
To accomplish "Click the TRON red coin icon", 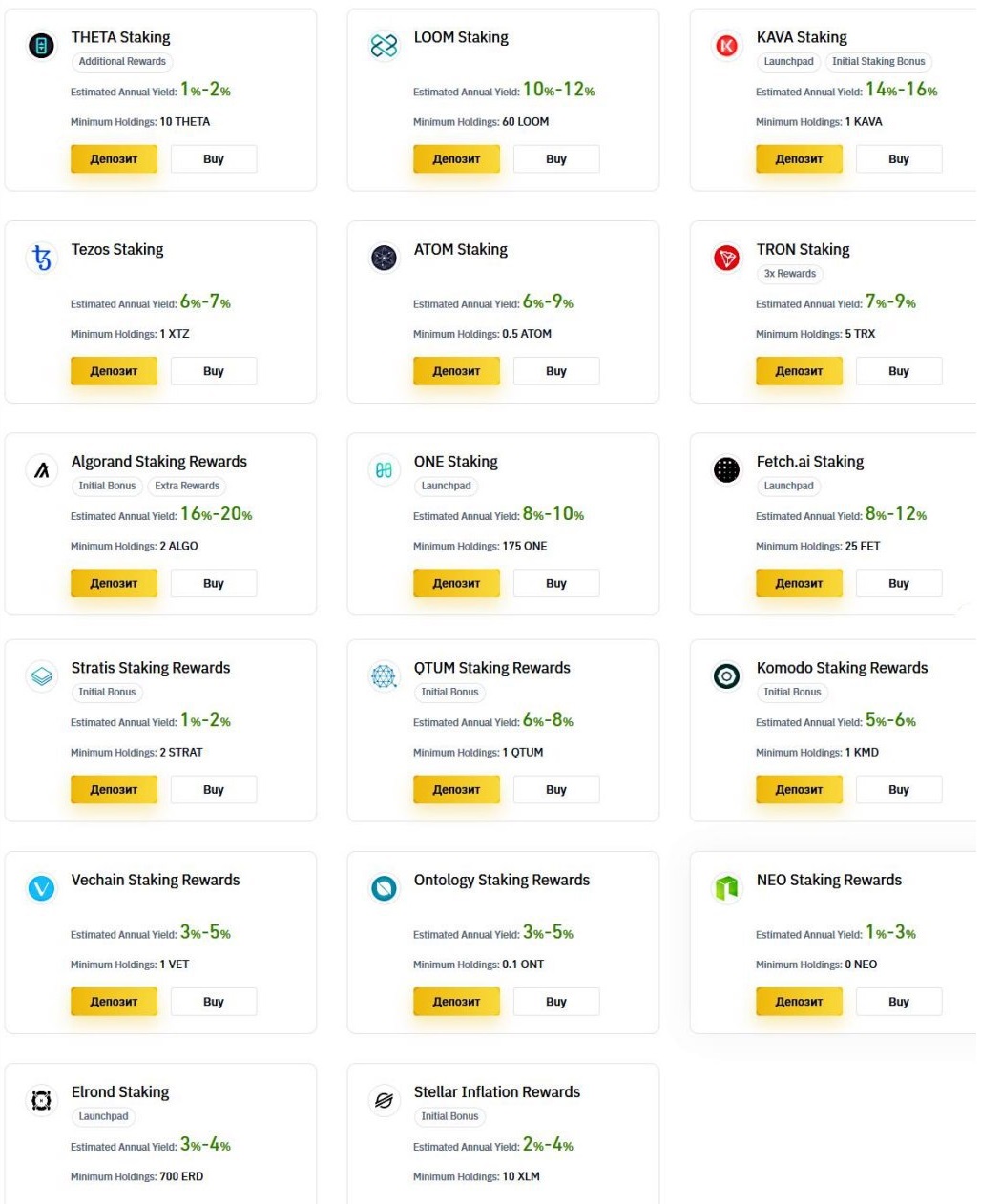I will click(726, 258).
